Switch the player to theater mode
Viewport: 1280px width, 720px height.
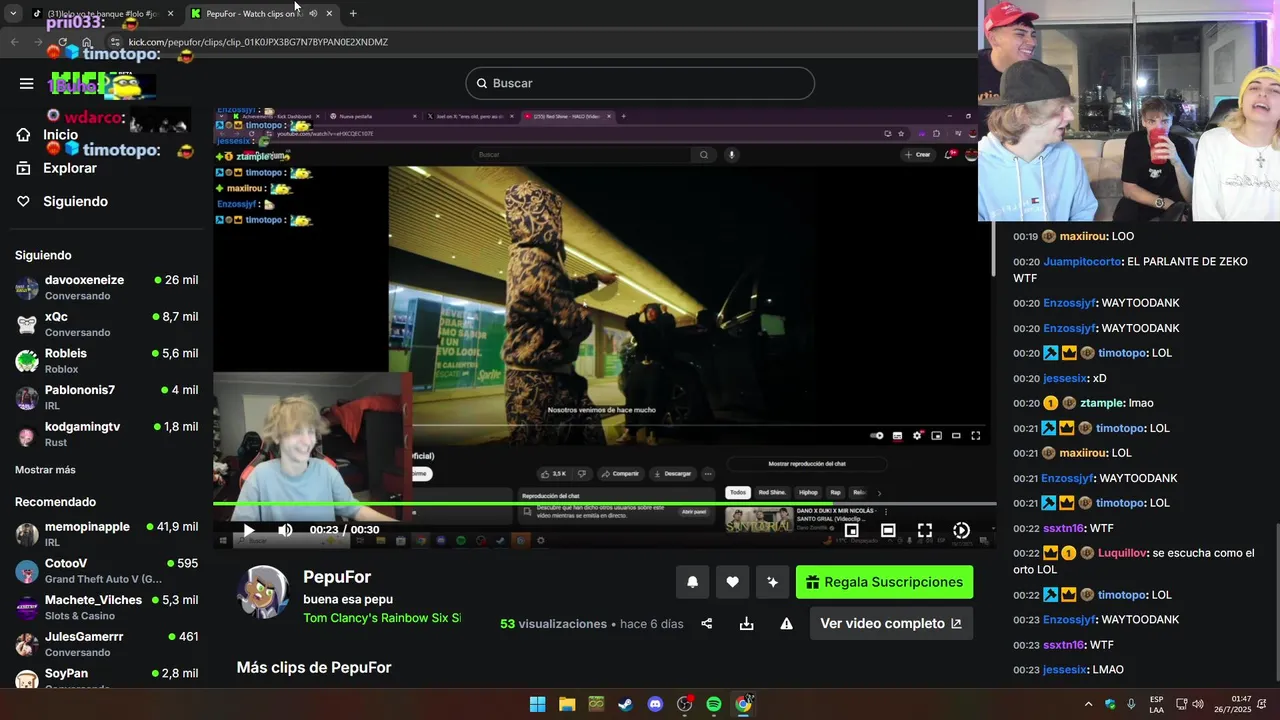pyautogui.click(x=888, y=530)
